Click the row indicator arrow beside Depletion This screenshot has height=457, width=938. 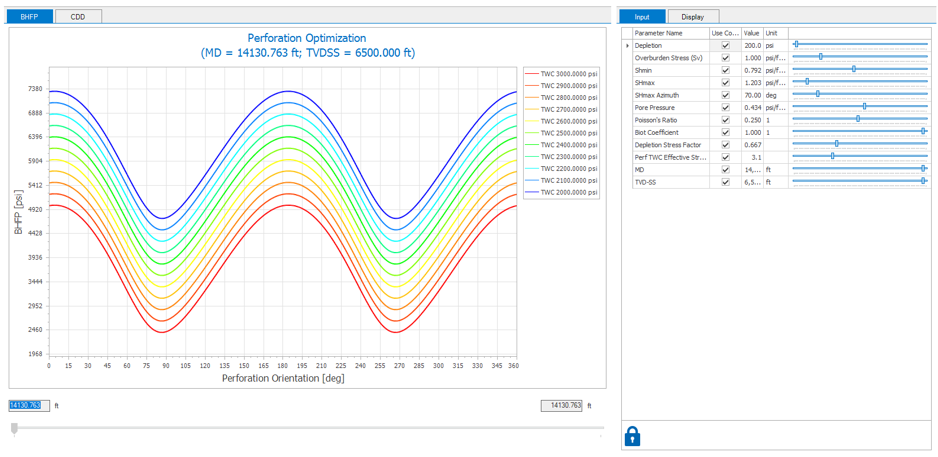point(627,45)
